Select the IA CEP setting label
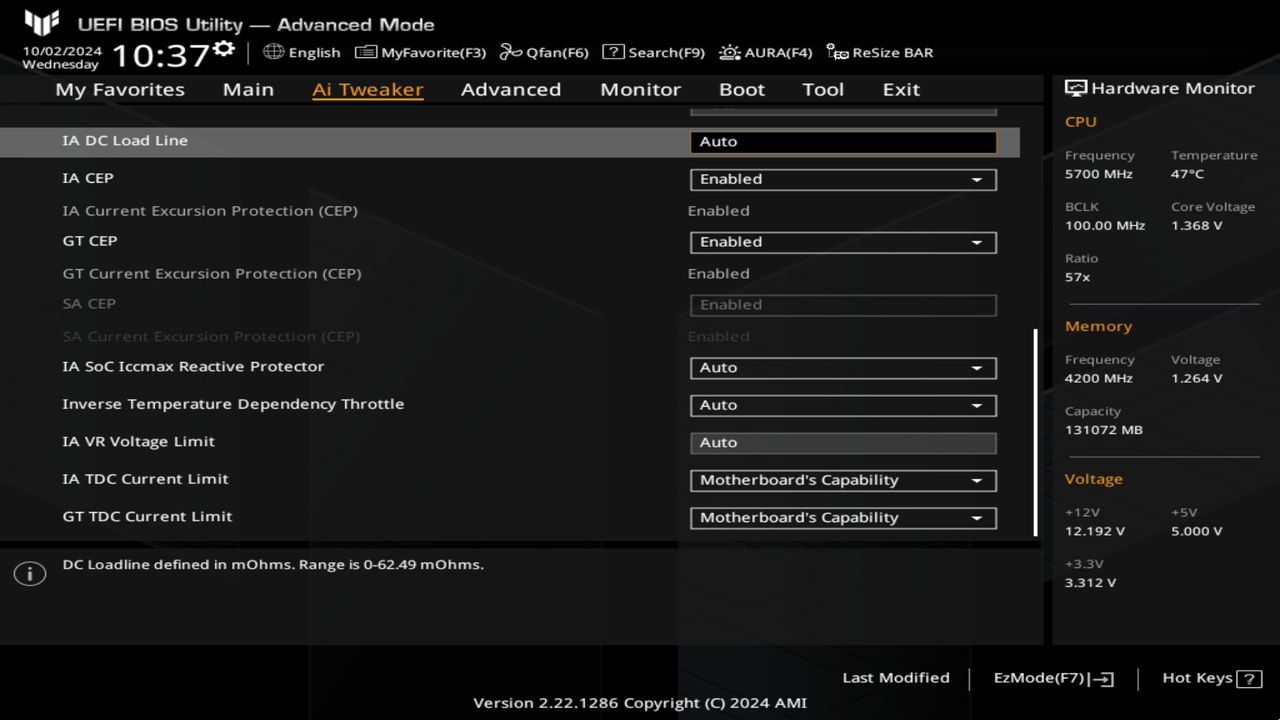 tap(88, 178)
